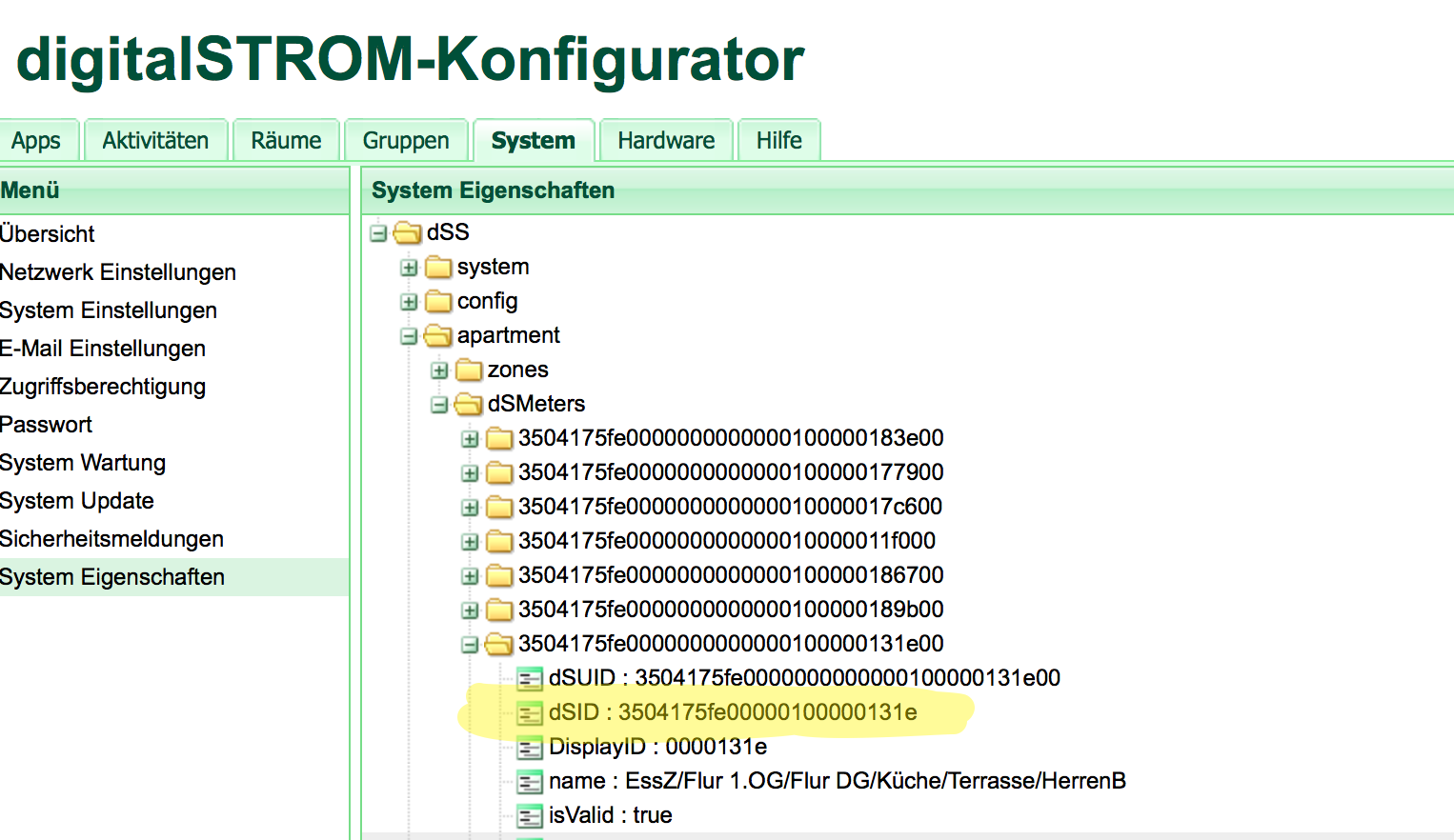Image resolution: width=1454 pixels, height=840 pixels.
Task: Select meter label ending 189b00
Action: (731, 610)
